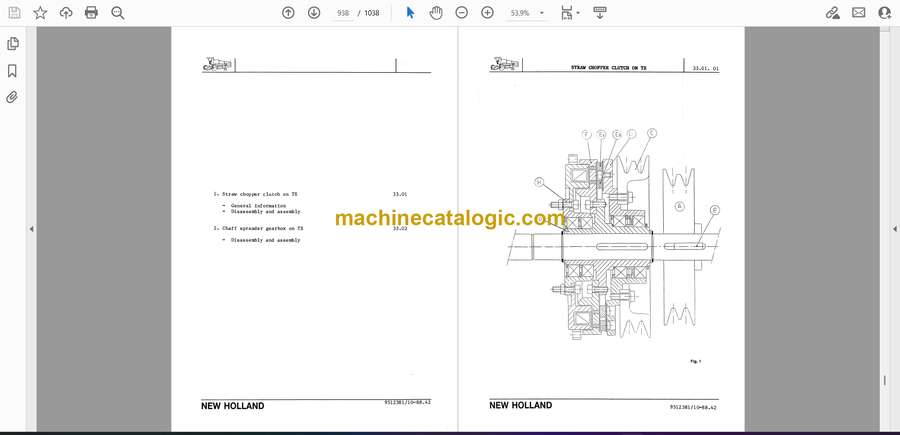The height and width of the screenshot is (435, 900).
Task: Click diagram callout label H
Action: tap(539, 182)
